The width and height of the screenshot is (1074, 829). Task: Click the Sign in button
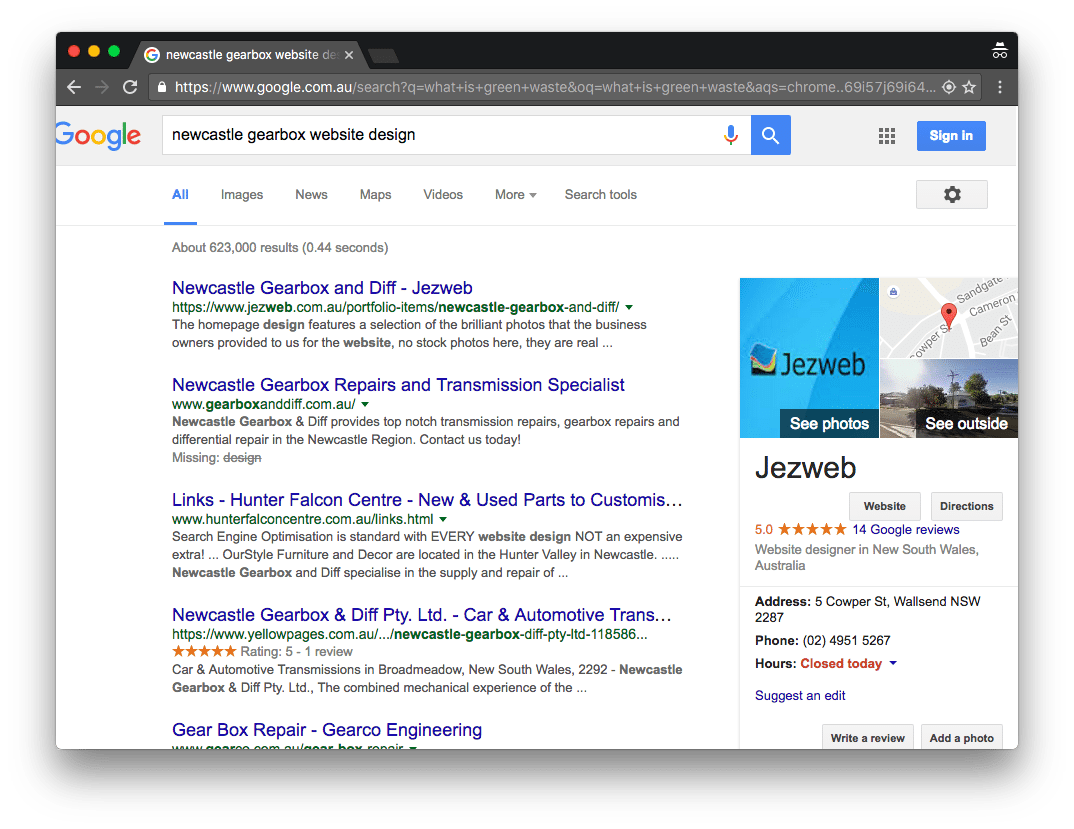point(951,136)
